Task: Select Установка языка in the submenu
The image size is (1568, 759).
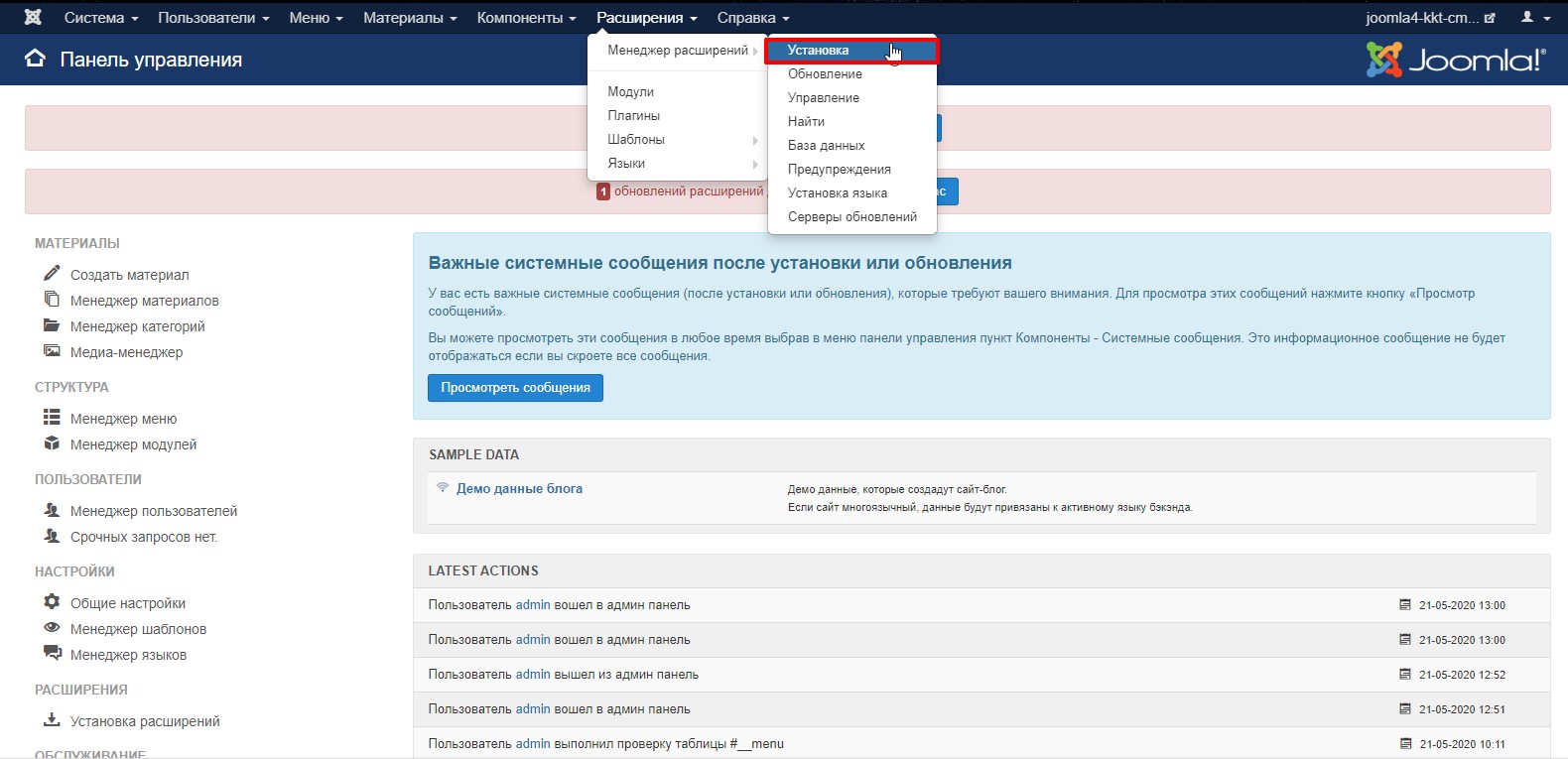Action: [851, 193]
